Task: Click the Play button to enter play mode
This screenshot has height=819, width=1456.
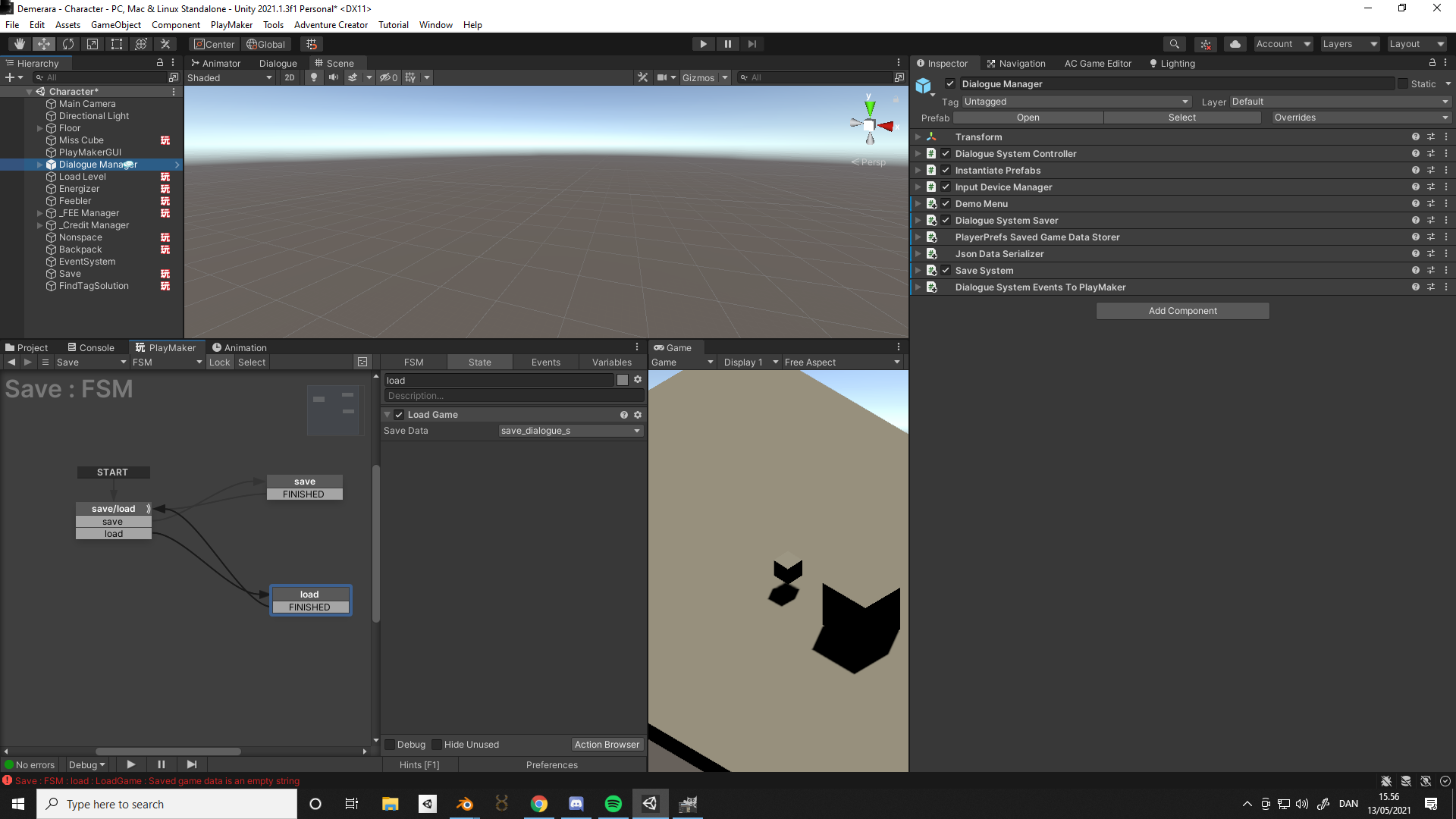Action: 703,44
